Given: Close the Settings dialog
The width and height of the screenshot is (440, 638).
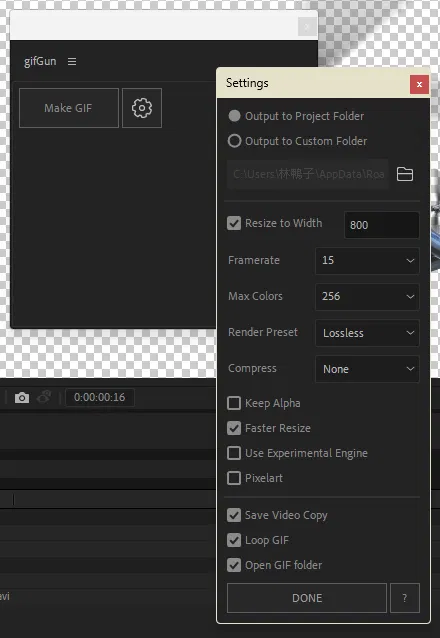Looking at the screenshot, I should 419,85.
